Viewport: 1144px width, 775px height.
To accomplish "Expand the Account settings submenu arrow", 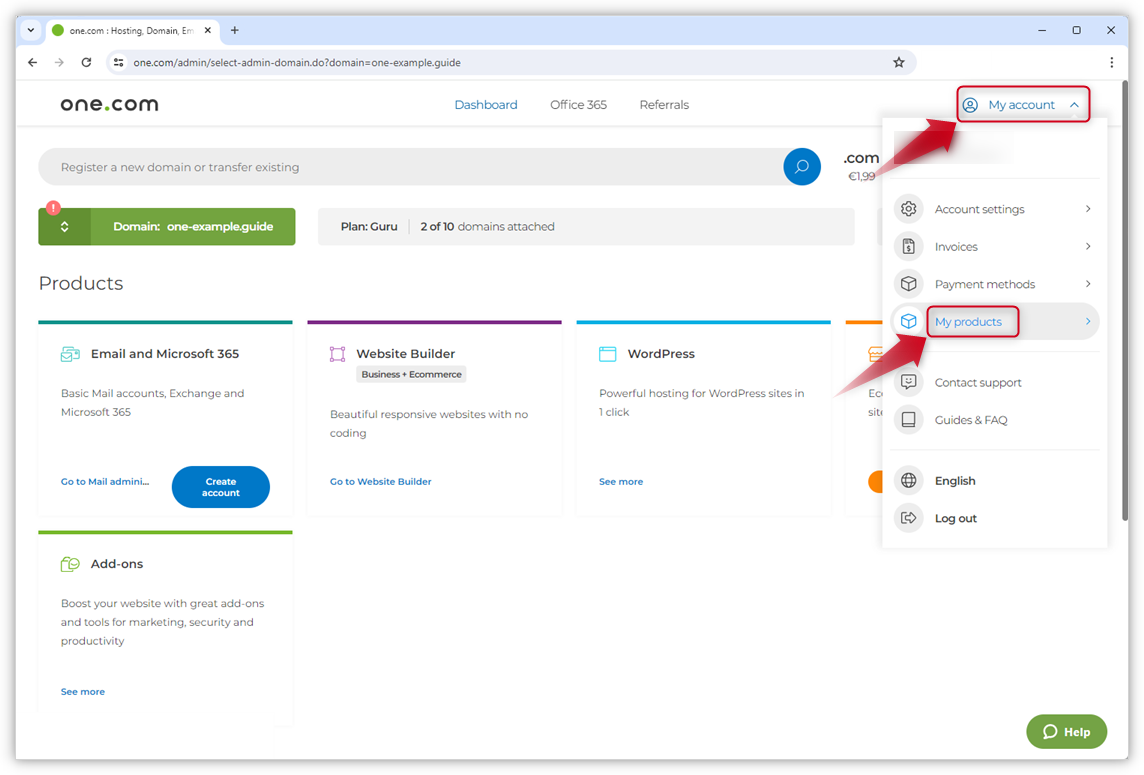I will (1088, 209).
